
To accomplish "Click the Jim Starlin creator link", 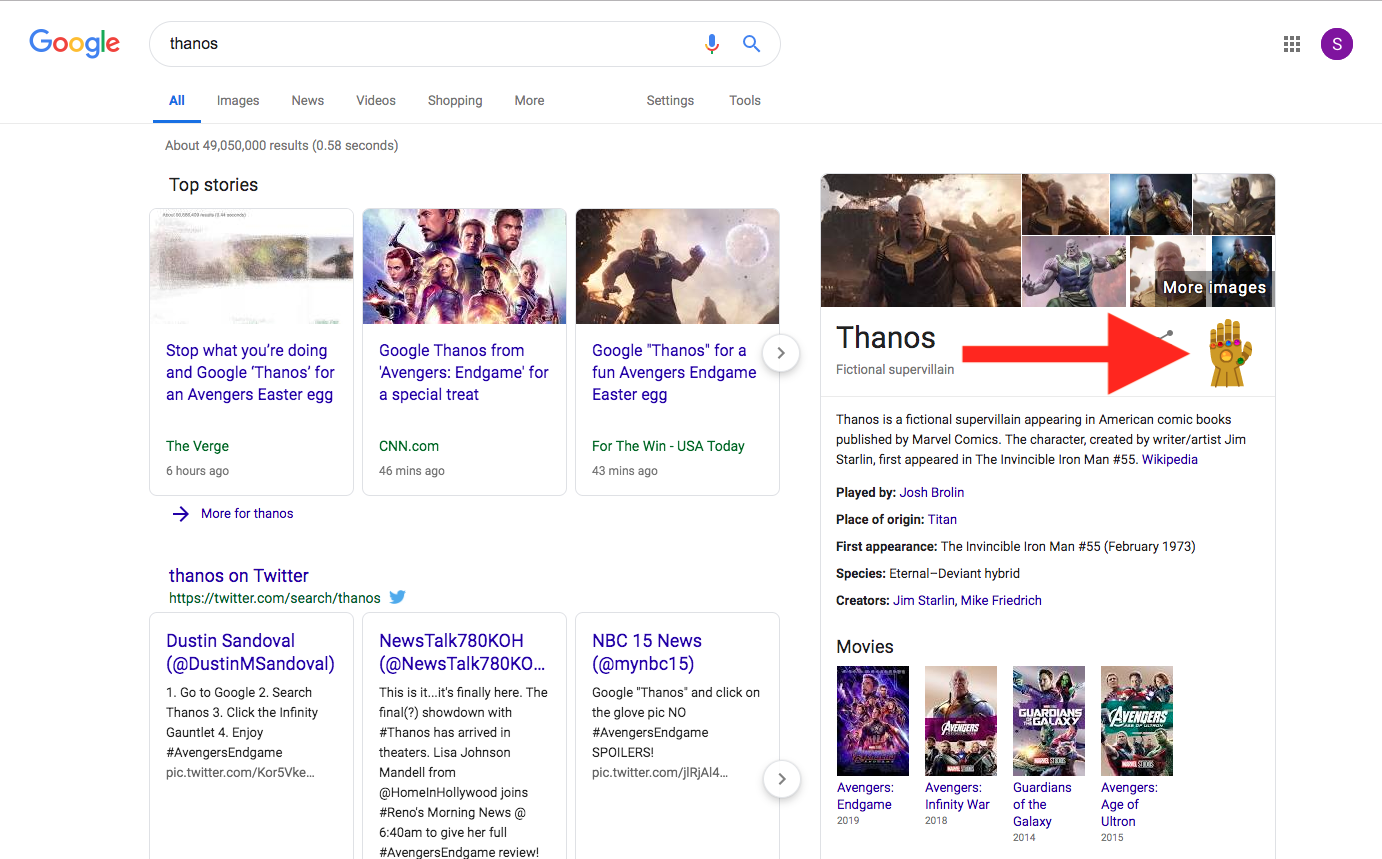I will click(x=924, y=600).
